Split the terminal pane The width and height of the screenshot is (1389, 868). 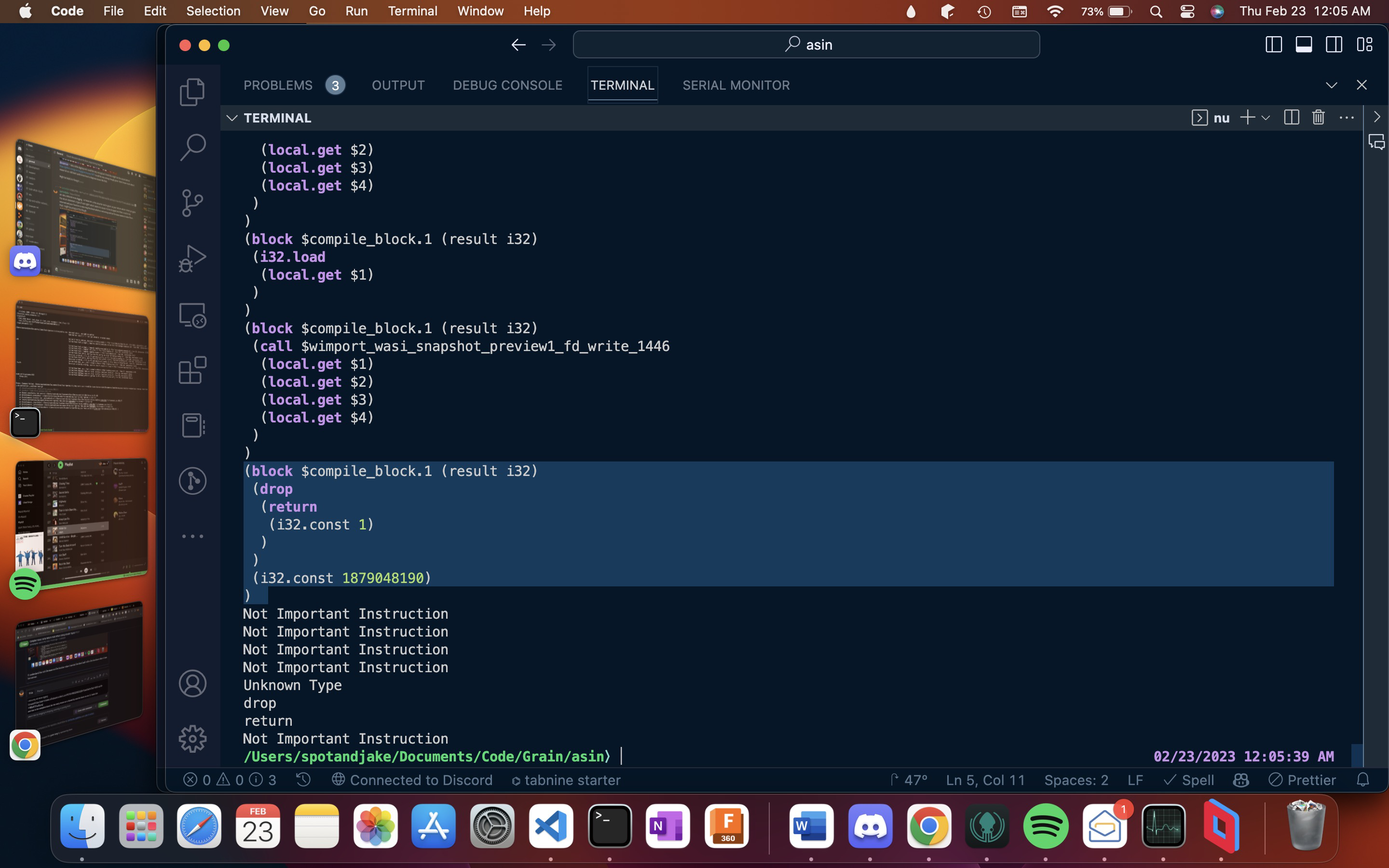click(x=1292, y=117)
